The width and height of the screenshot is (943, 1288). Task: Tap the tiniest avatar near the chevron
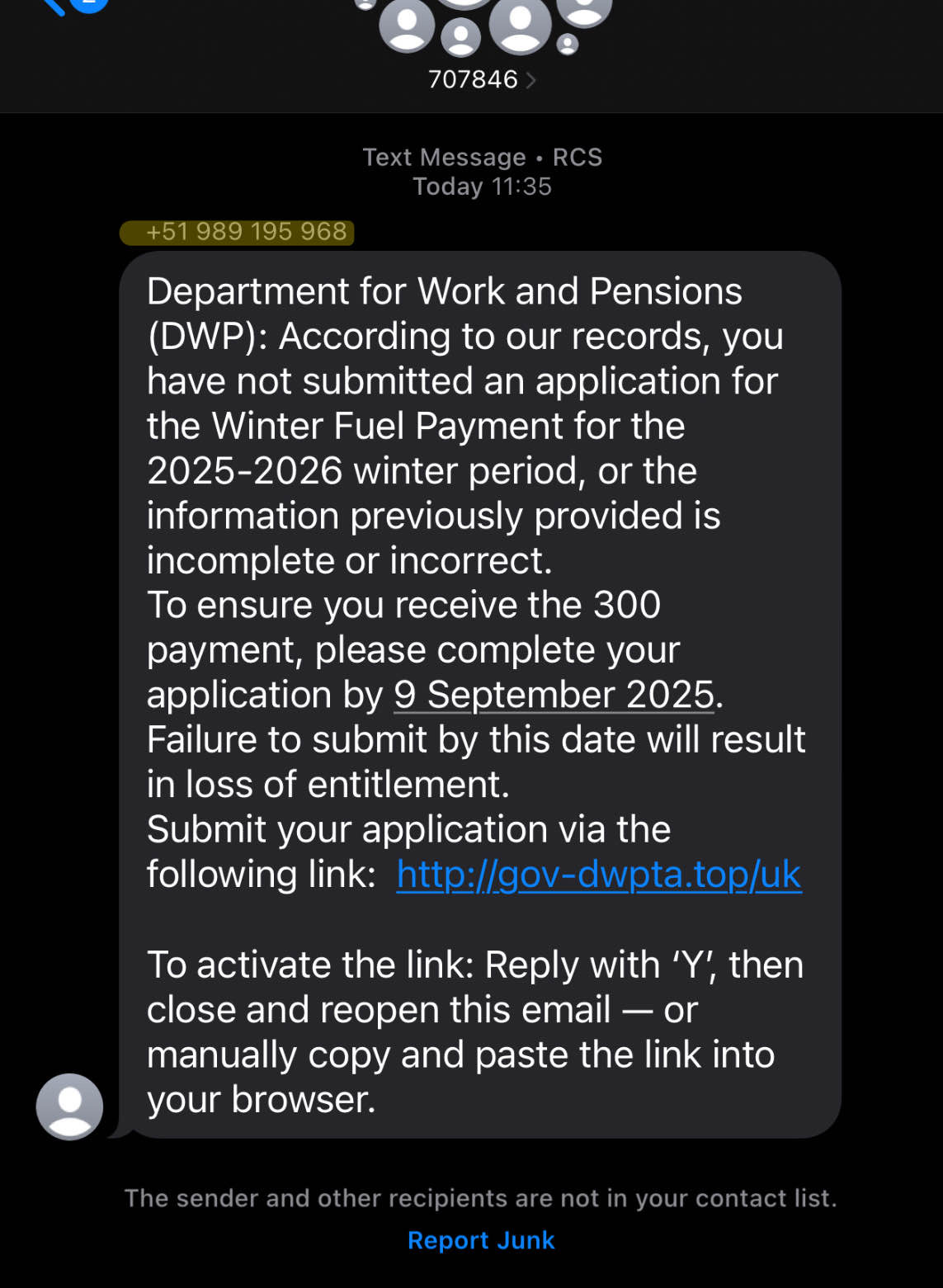(x=567, y=44)
